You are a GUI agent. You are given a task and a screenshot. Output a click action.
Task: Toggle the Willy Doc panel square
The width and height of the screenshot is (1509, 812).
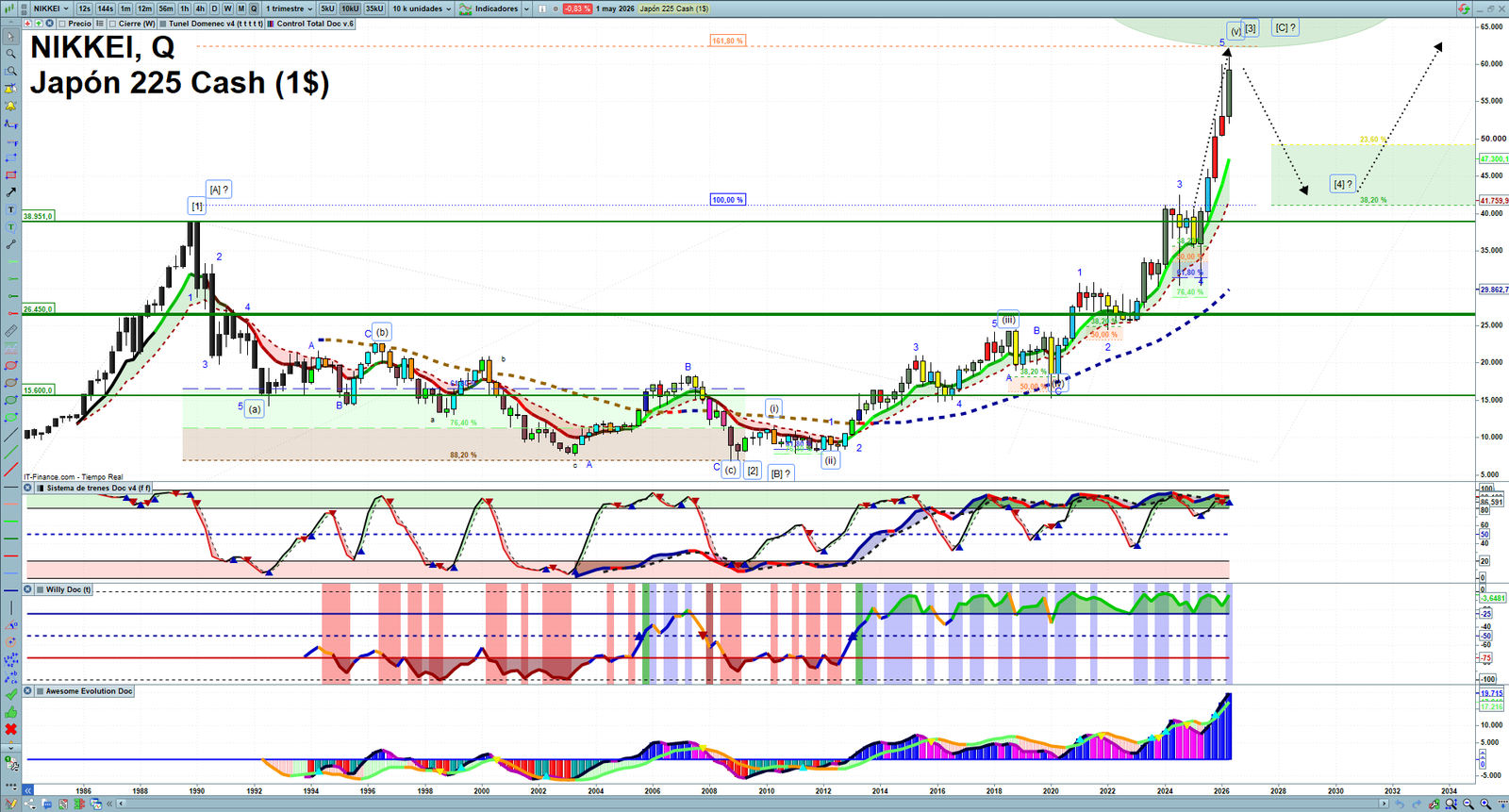[x=40, y=589]
